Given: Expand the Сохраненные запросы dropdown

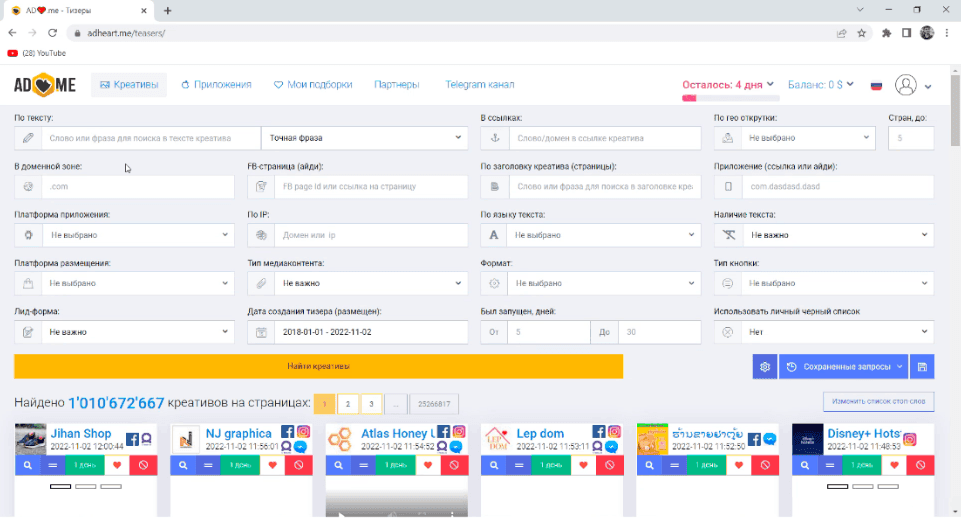Looking at the screenshot, I should [843, 367].
